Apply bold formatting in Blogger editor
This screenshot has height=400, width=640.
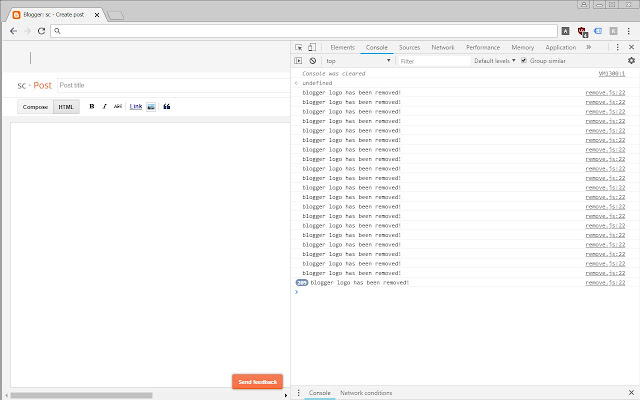(92, 107)
